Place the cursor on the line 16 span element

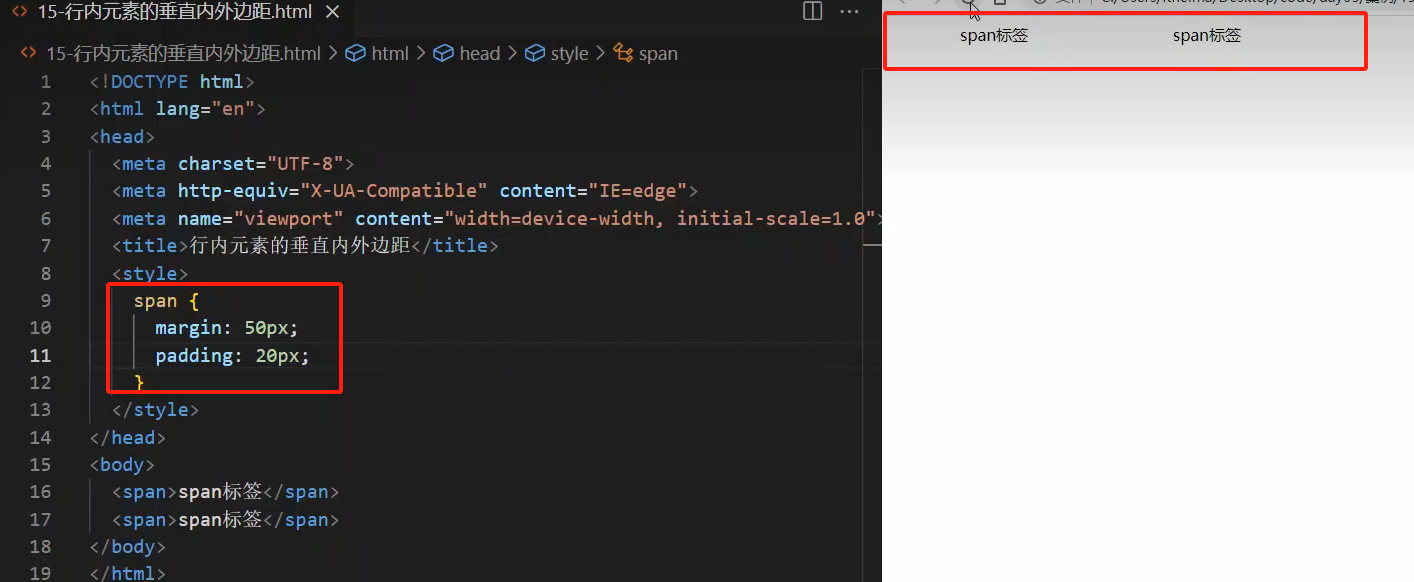pyautogui.click(x=226, y=491)
